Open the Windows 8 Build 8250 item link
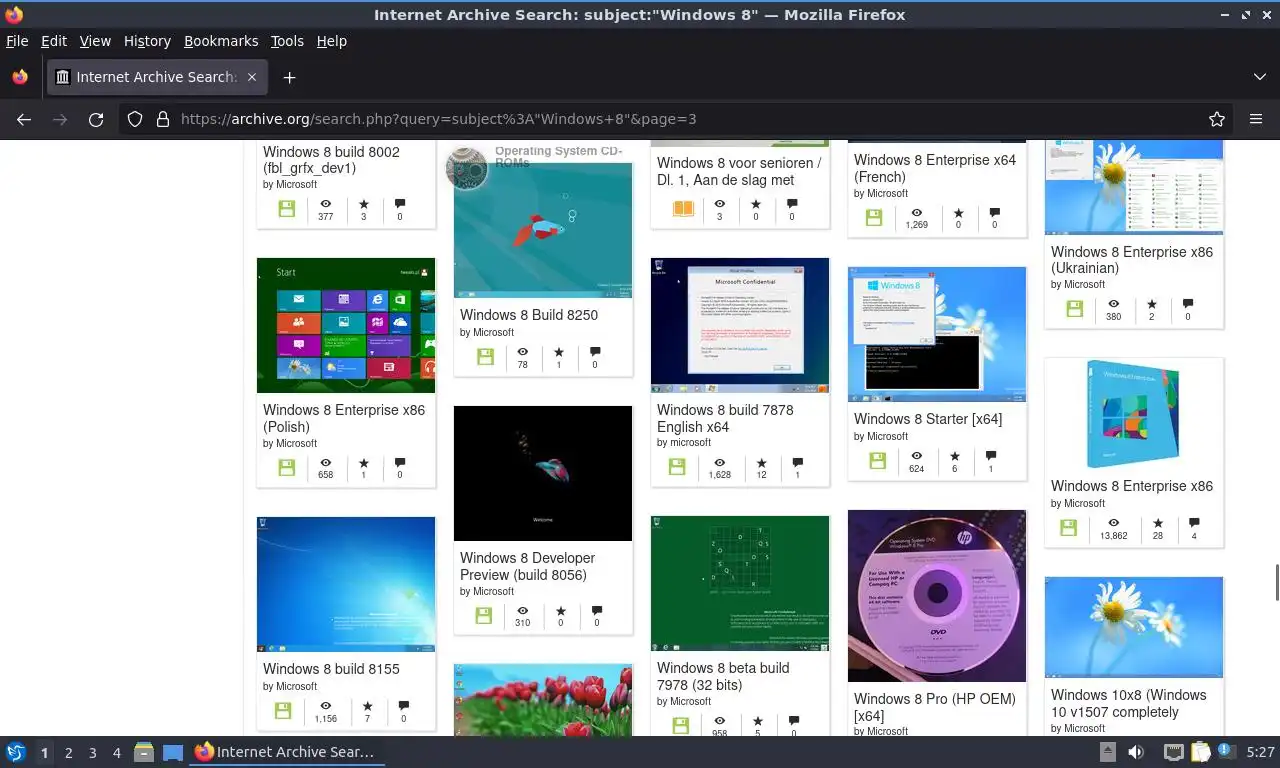1280x768 pixels. [529, 315]
